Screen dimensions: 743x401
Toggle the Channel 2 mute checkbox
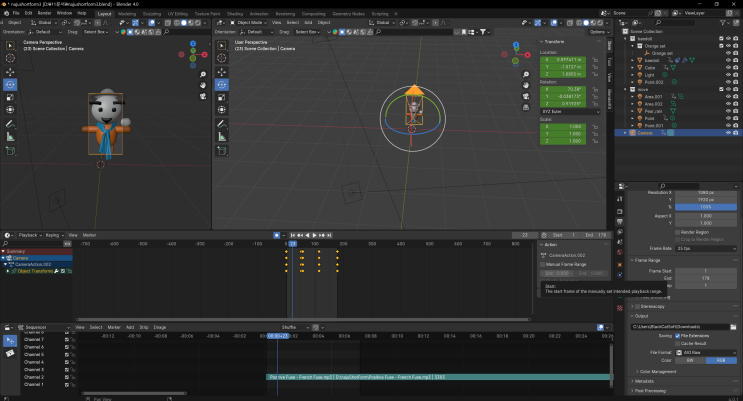(x=67, y=377)
